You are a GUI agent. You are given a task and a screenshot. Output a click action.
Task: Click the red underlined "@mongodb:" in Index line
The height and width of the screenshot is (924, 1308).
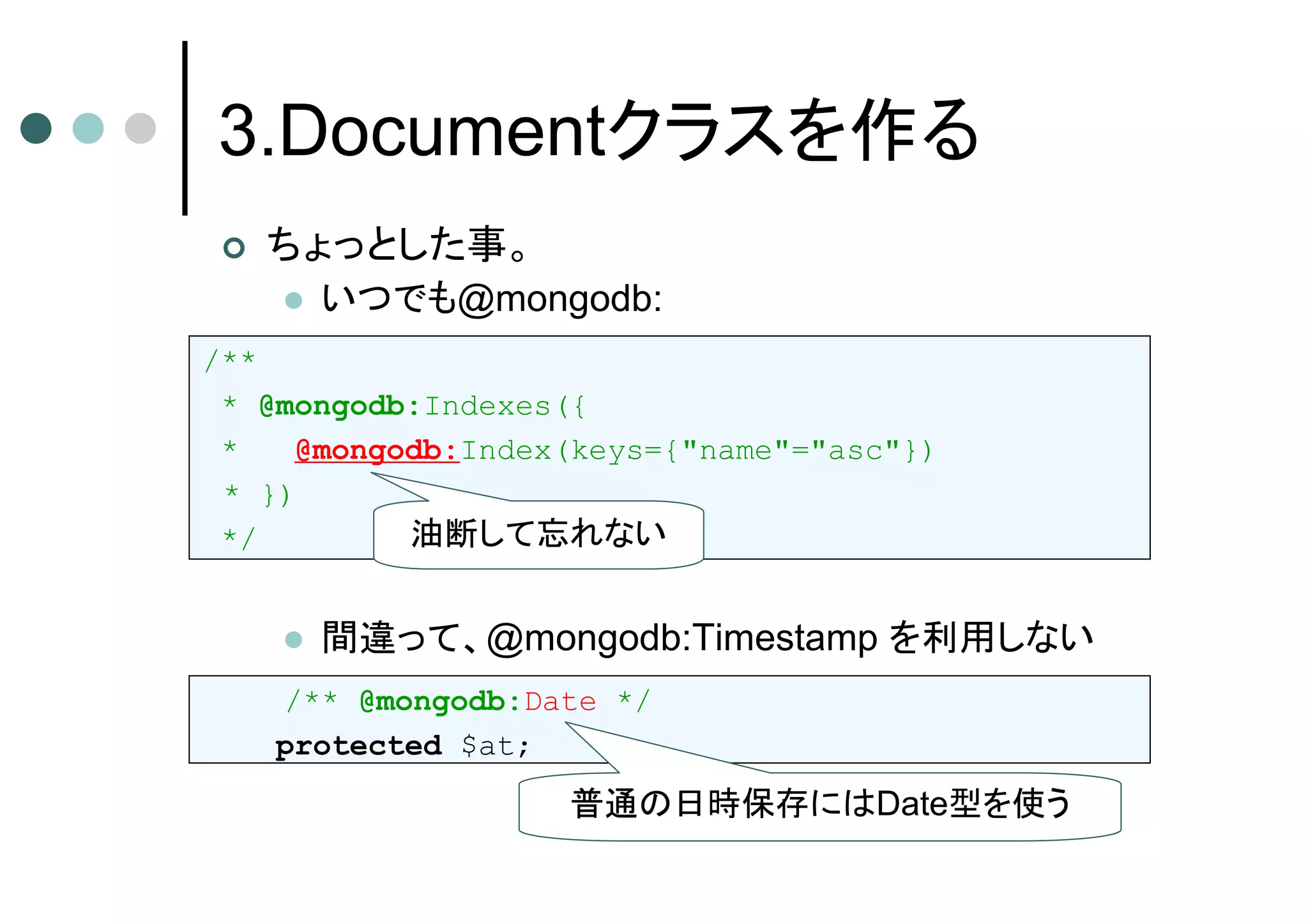click(377, 451)
